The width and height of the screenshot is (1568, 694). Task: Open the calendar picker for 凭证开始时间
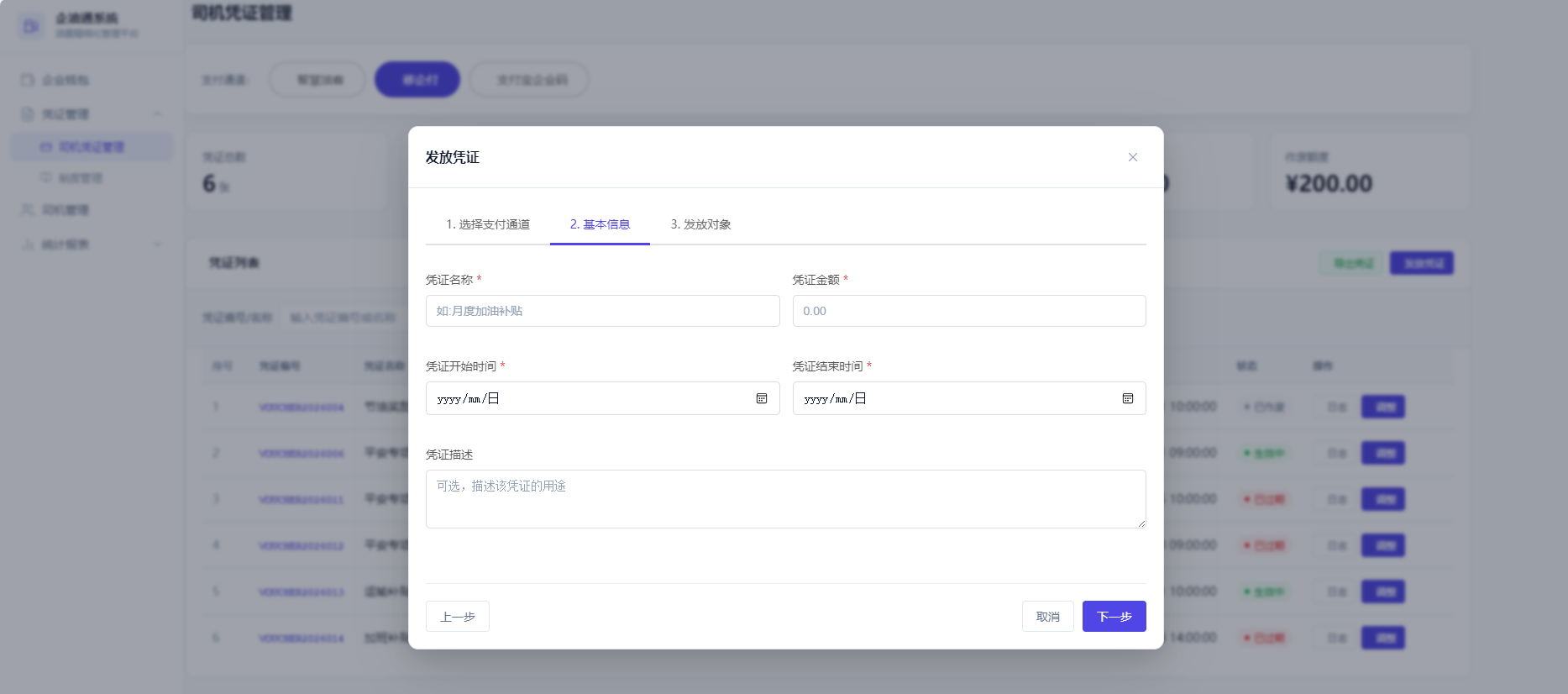(x=761, y=398)
